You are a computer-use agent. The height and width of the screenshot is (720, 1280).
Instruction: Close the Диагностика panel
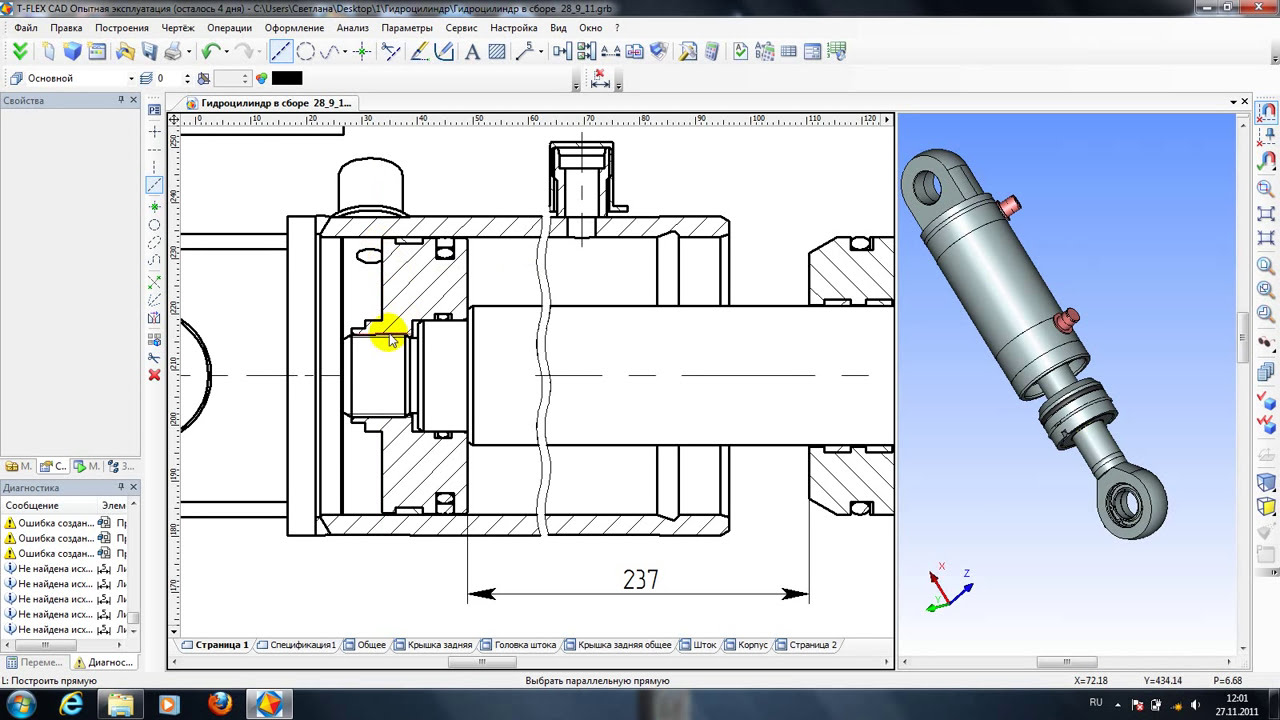[x=134, y=487]
